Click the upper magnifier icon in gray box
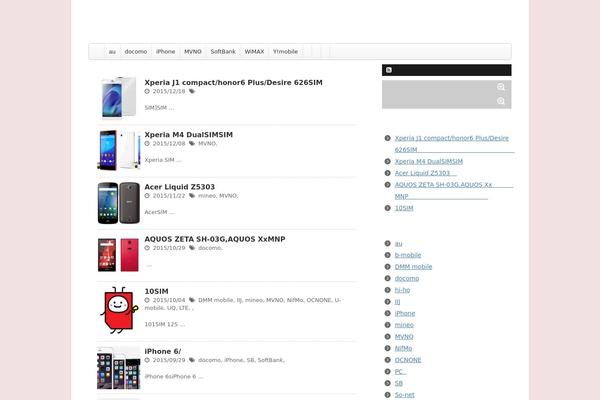The image size is (600, 400). (501, 87)
